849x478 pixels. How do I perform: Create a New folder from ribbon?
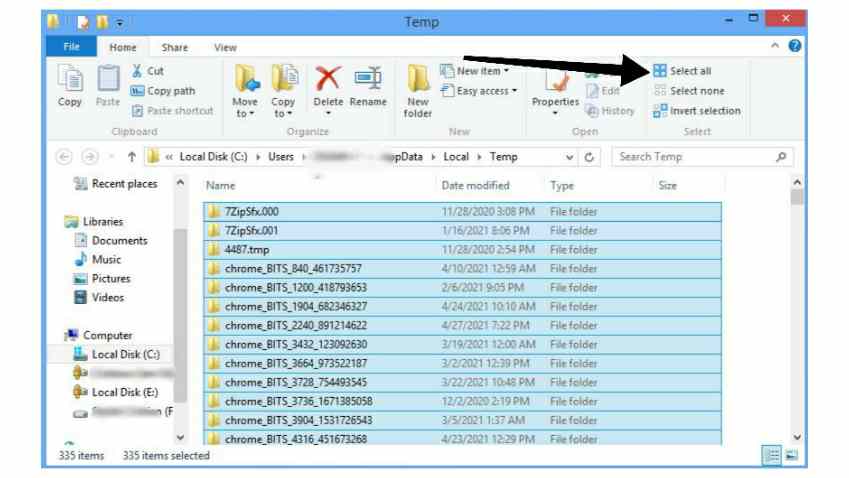click(418, 91)
